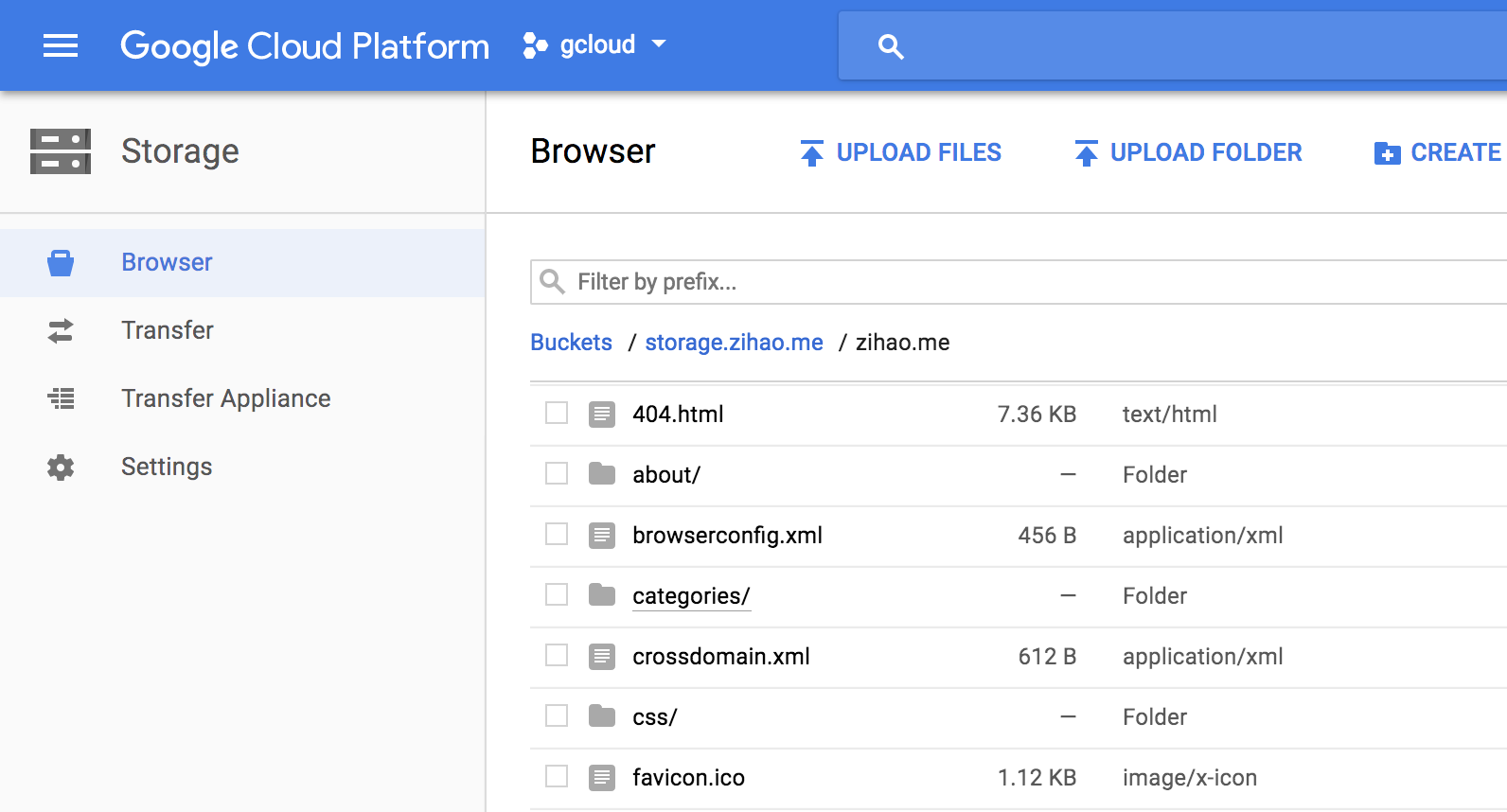Go to the Buckets breadcrumb link
Screen dimensions: 1507x812
click(571, 343)
